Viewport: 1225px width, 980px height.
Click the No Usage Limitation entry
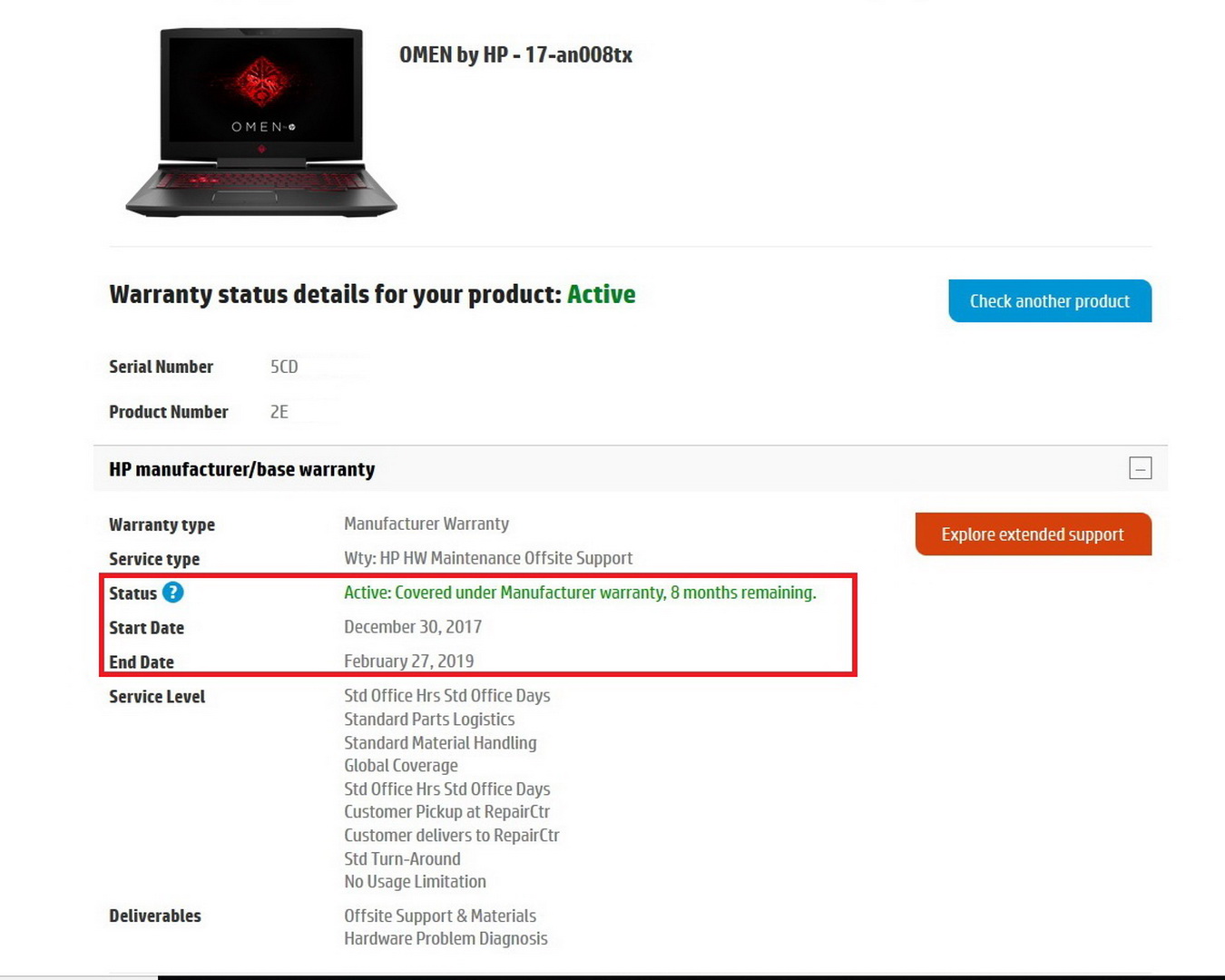tap(415, 882)
